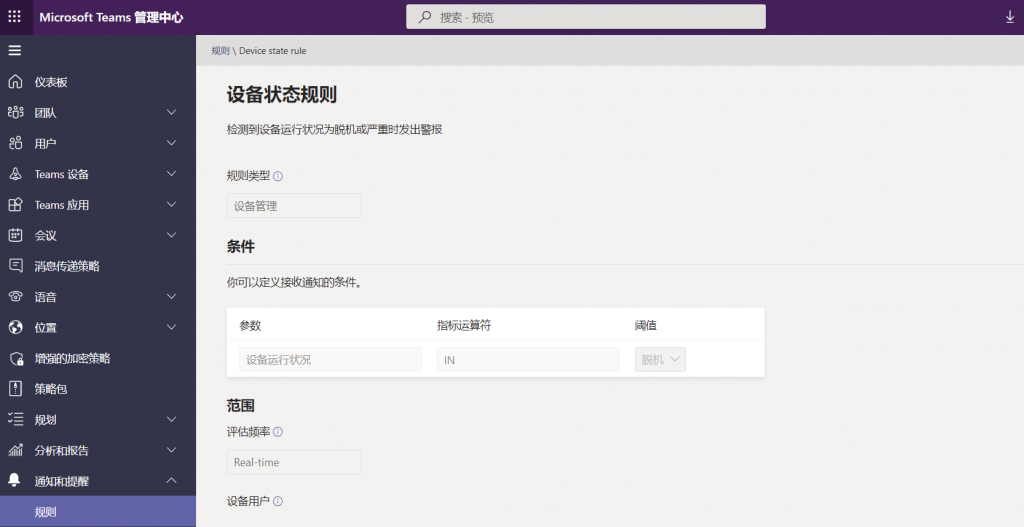This screenshot has height=527, width=1024.
Task: Click the IN operator field
Action: [x=528, y=360]
